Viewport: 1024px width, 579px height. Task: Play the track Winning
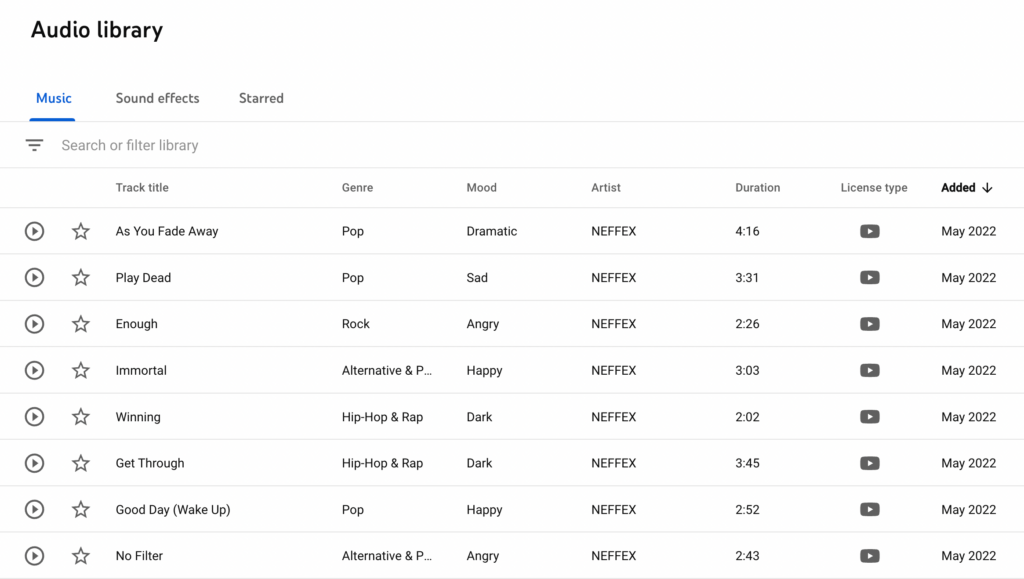tap(35, 416)
